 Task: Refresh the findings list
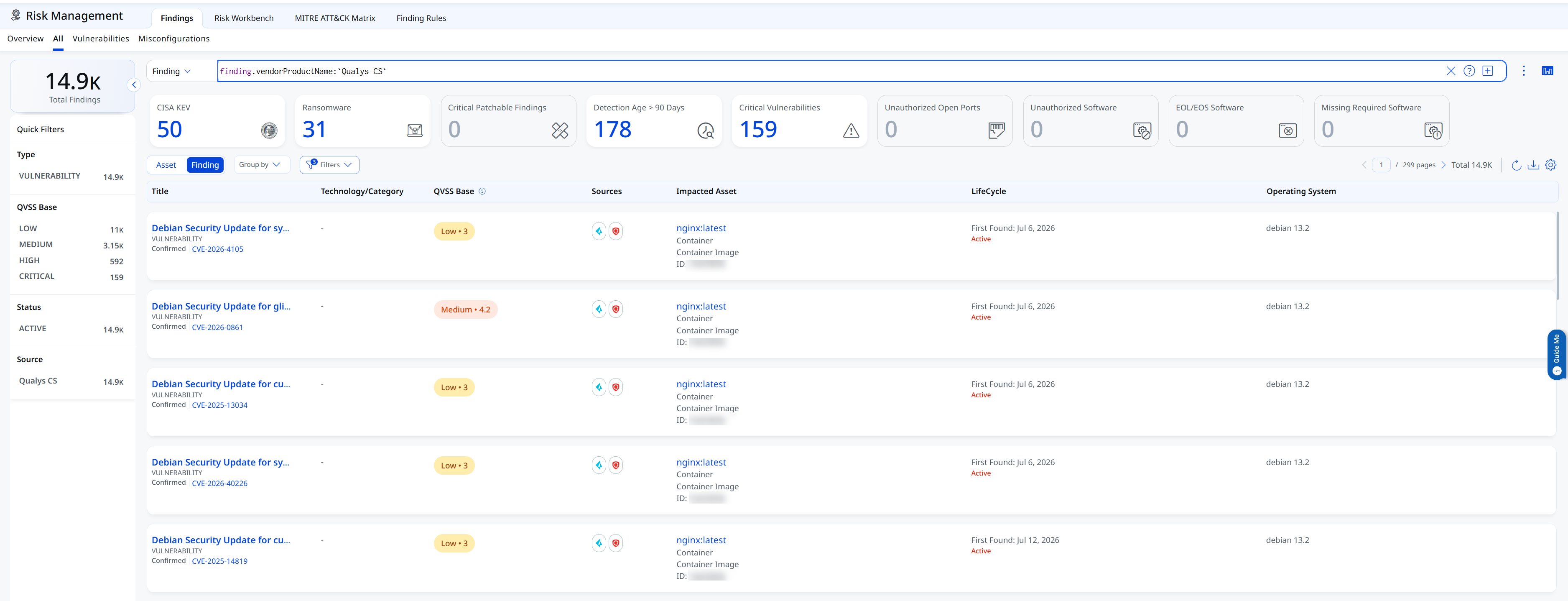click(1516, 165)
